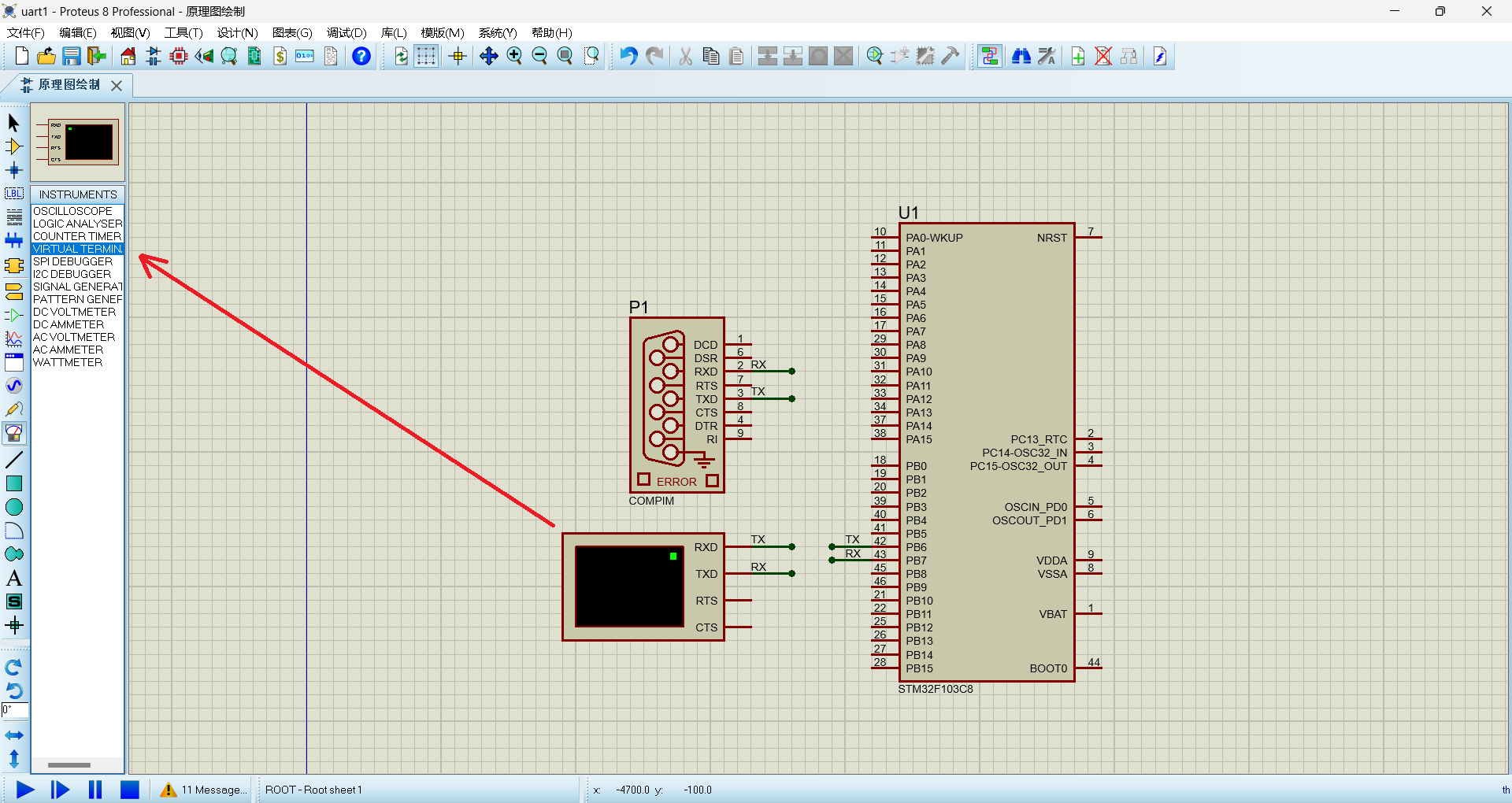Click the rotation angle input field
The image size is (1512, 803).
pos(15,710)
